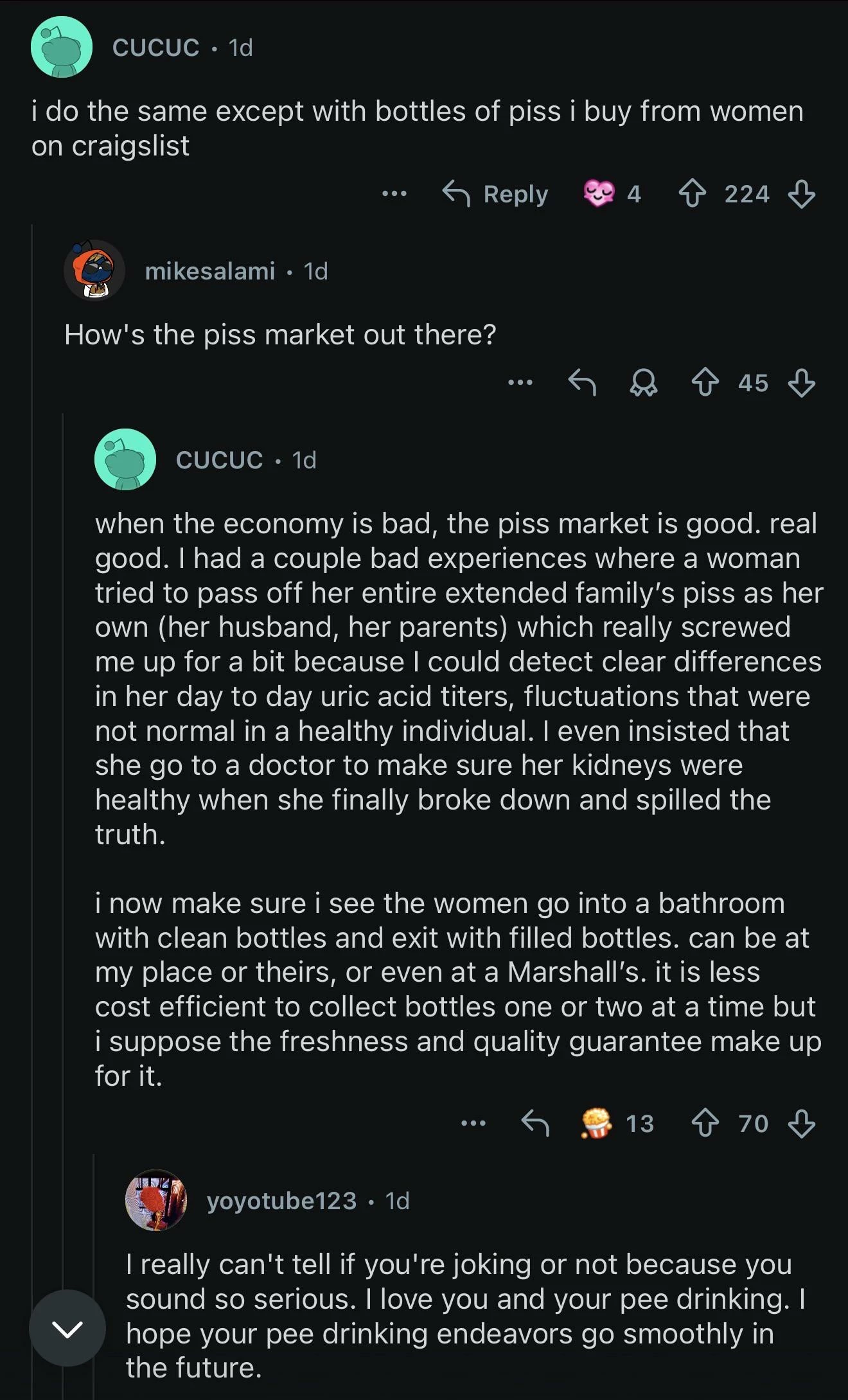This screenshot has height=1400, width=848.
Task: Tap yoyotube123's avatar picture
Action: 156,1200
